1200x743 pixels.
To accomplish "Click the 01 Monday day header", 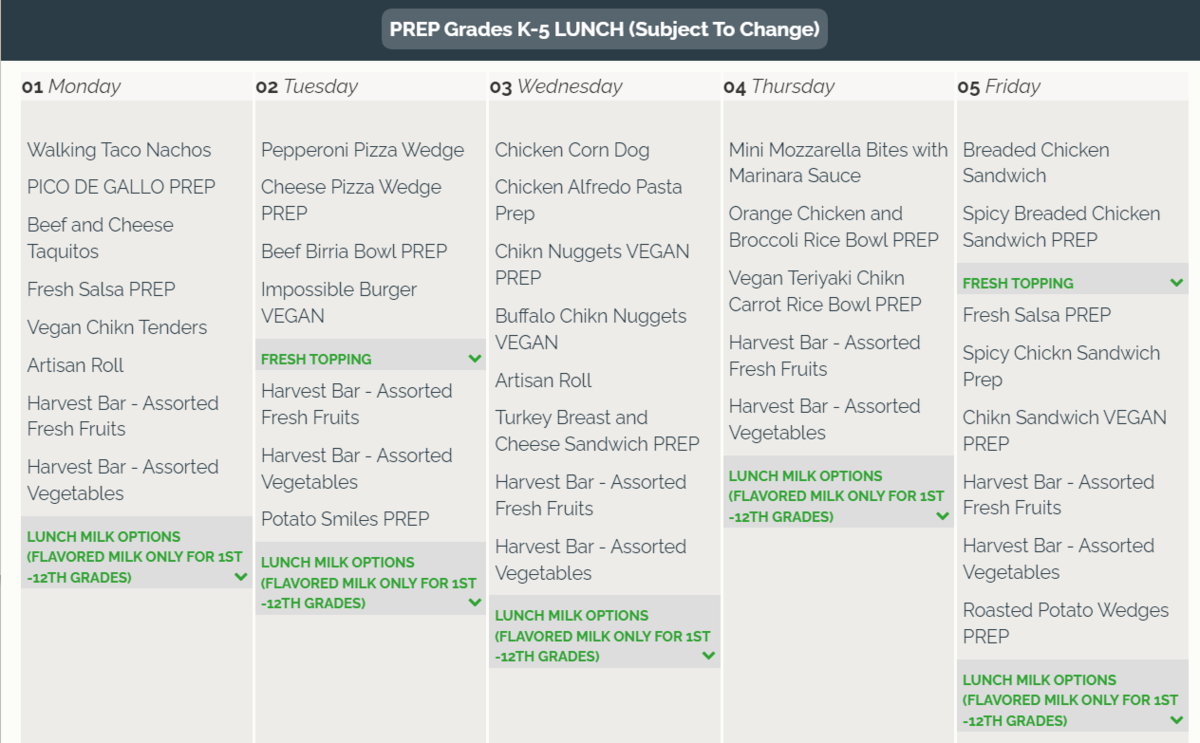I will click(x=71, y=87).
